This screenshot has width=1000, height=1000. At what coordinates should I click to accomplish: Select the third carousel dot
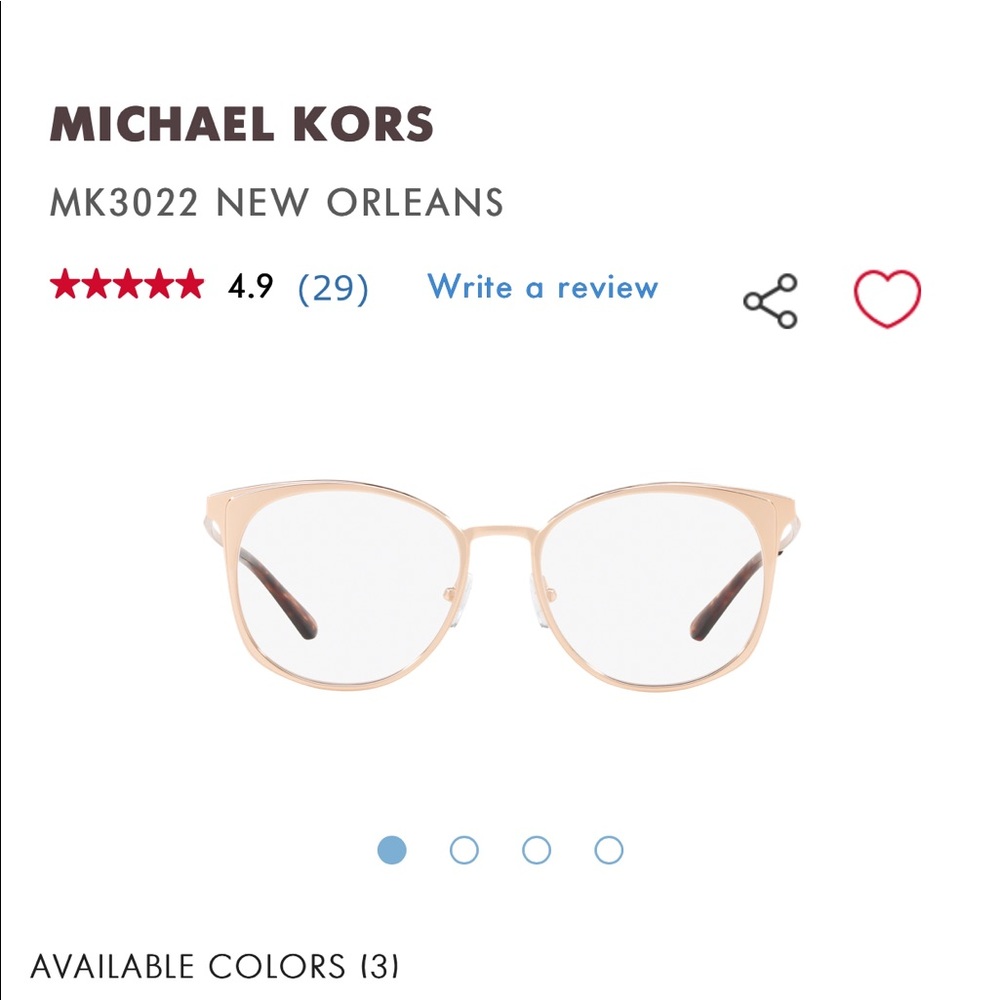click(x=534, y=850)
